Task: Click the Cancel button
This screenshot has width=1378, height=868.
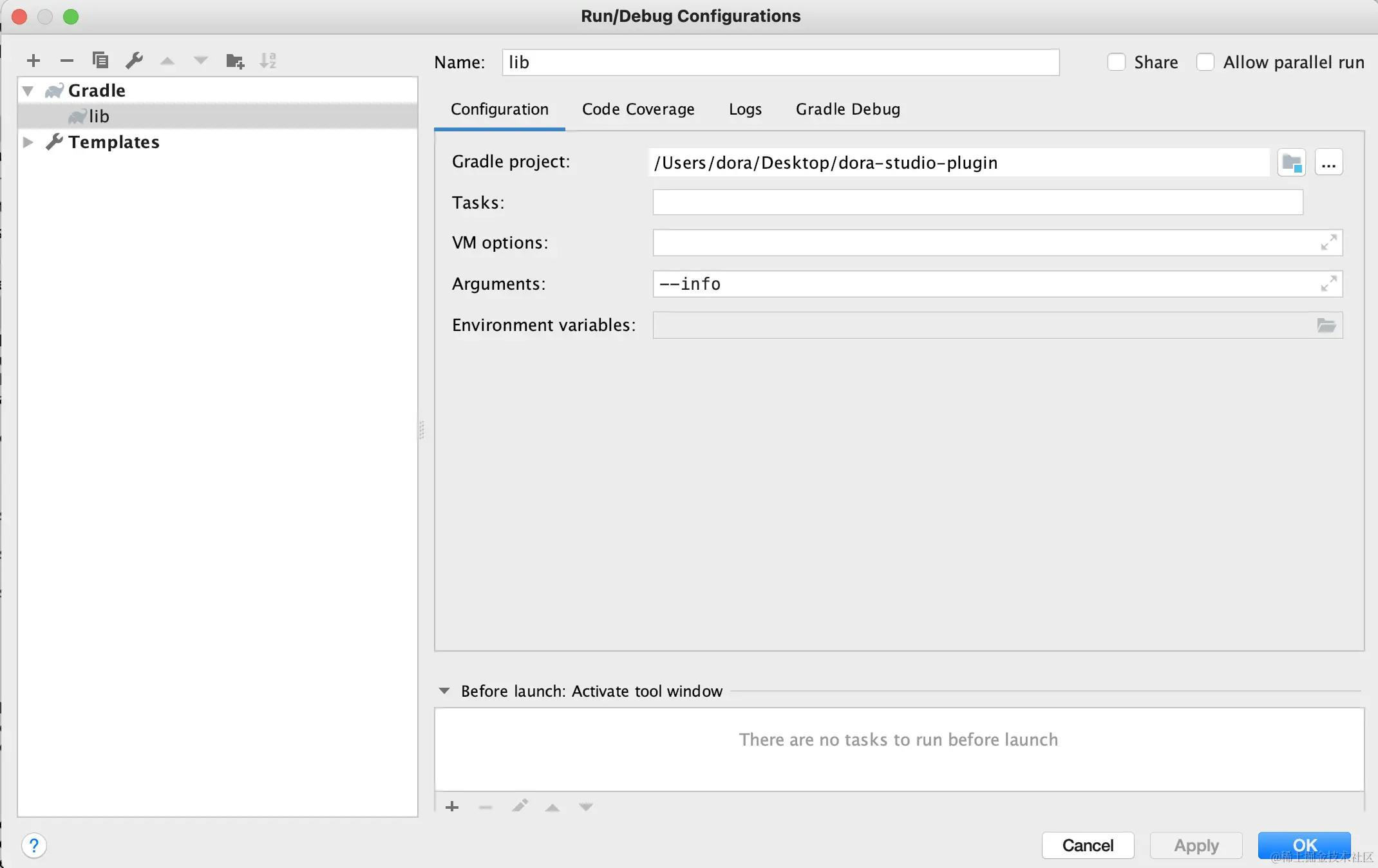Action: click(1088, 845)
